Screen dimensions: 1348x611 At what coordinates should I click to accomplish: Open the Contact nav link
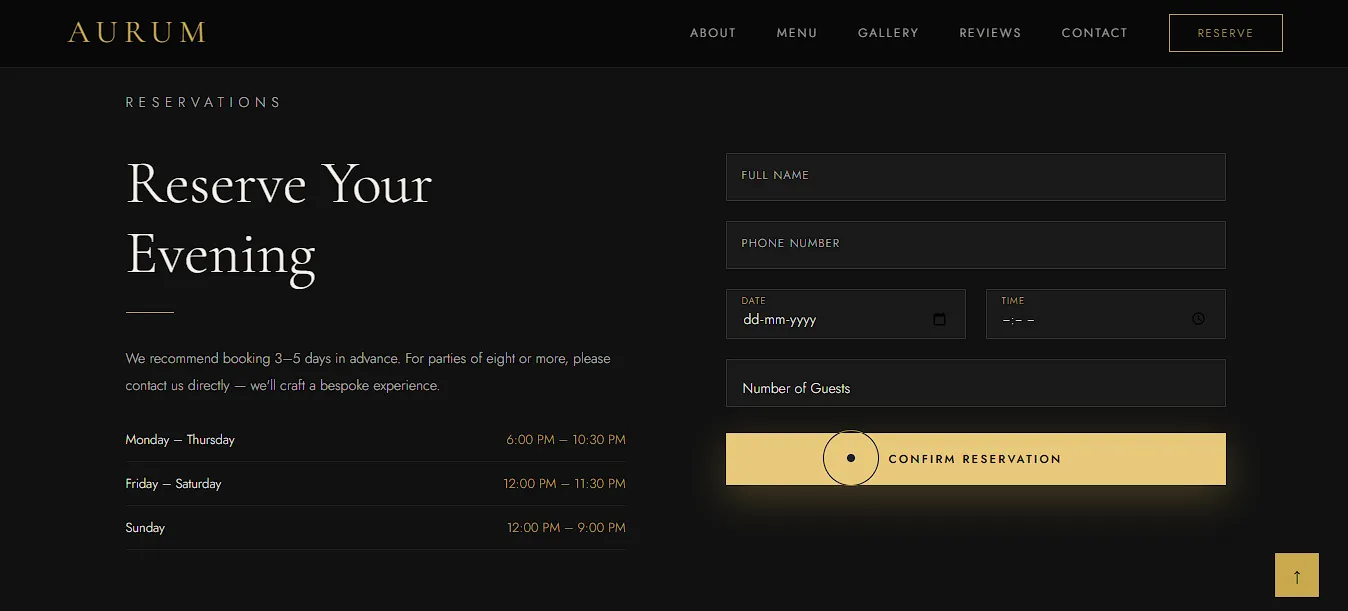click(x=1094, y=33)
